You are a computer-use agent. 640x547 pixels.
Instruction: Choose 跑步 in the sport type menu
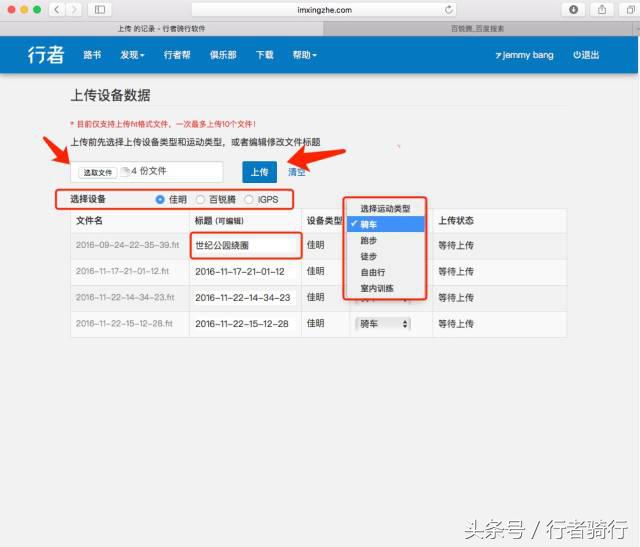tap(385, 240)
